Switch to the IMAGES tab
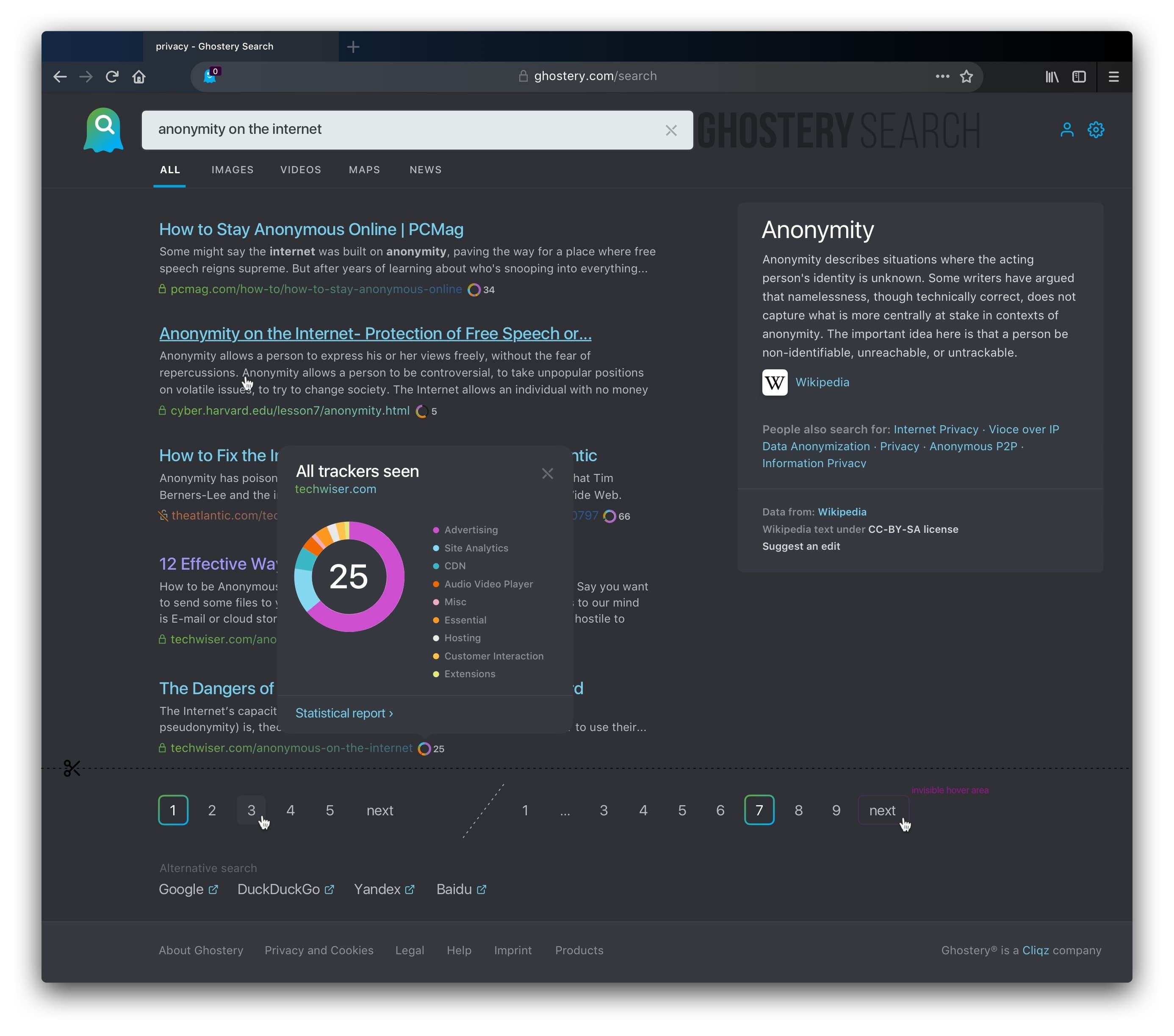Image resolution: width=1174 pixels, height=1036 pixels. 232,170
